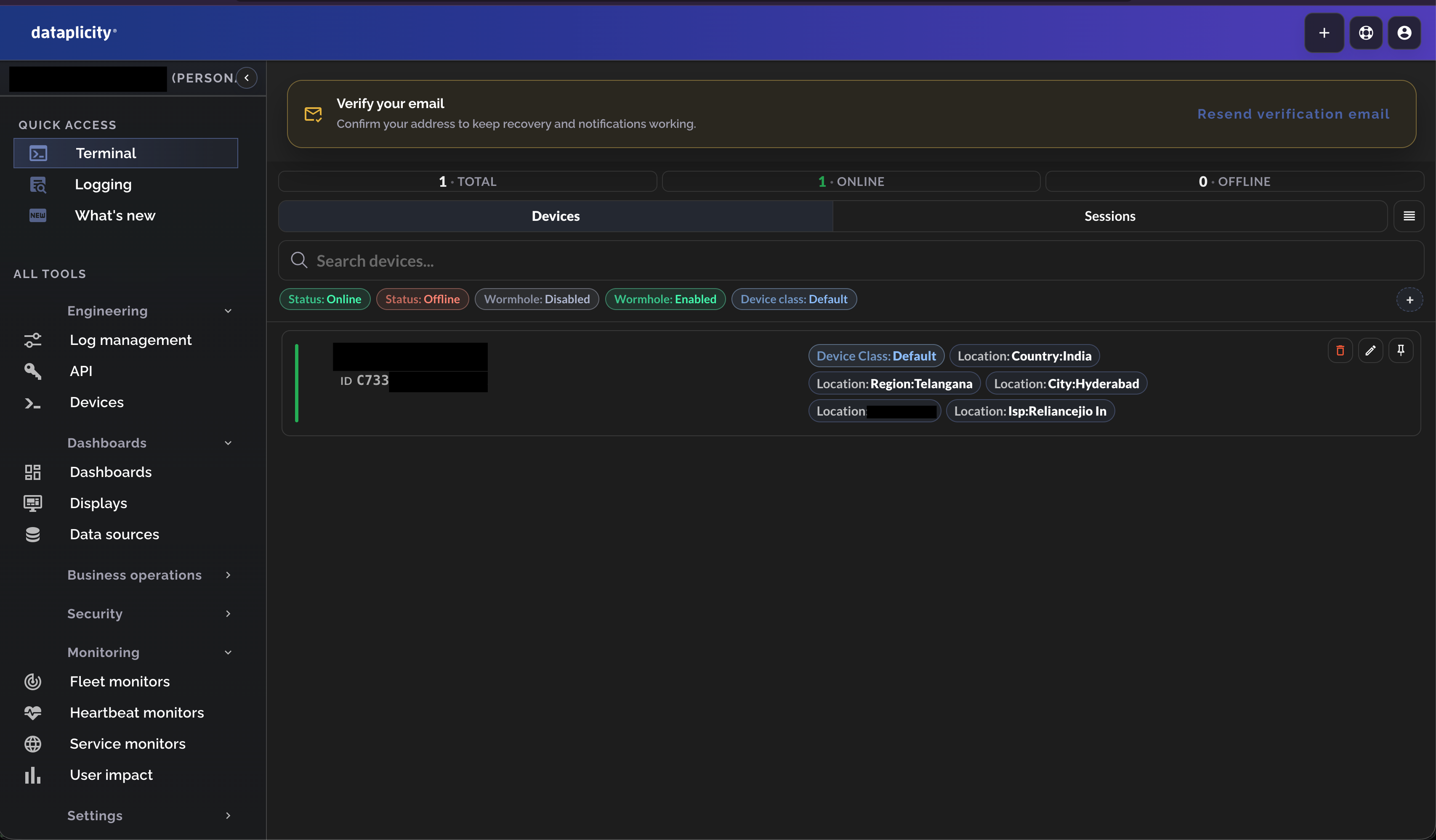Screen dimensions: 1436x840
Task: Click the Logging search icon
Action: [x=38, y=185]
